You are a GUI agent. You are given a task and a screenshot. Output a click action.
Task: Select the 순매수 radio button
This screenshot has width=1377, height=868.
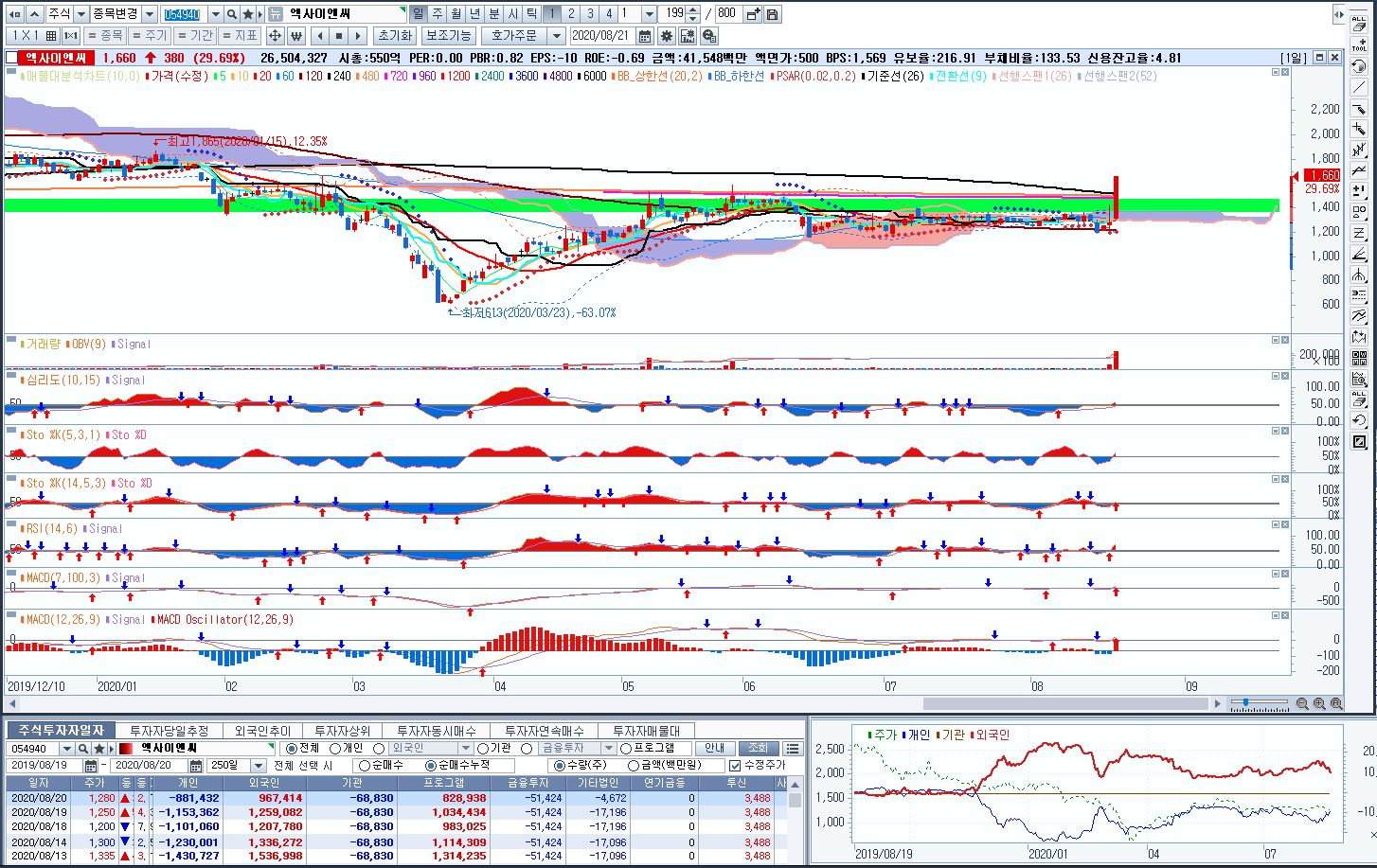coord(365,766)
